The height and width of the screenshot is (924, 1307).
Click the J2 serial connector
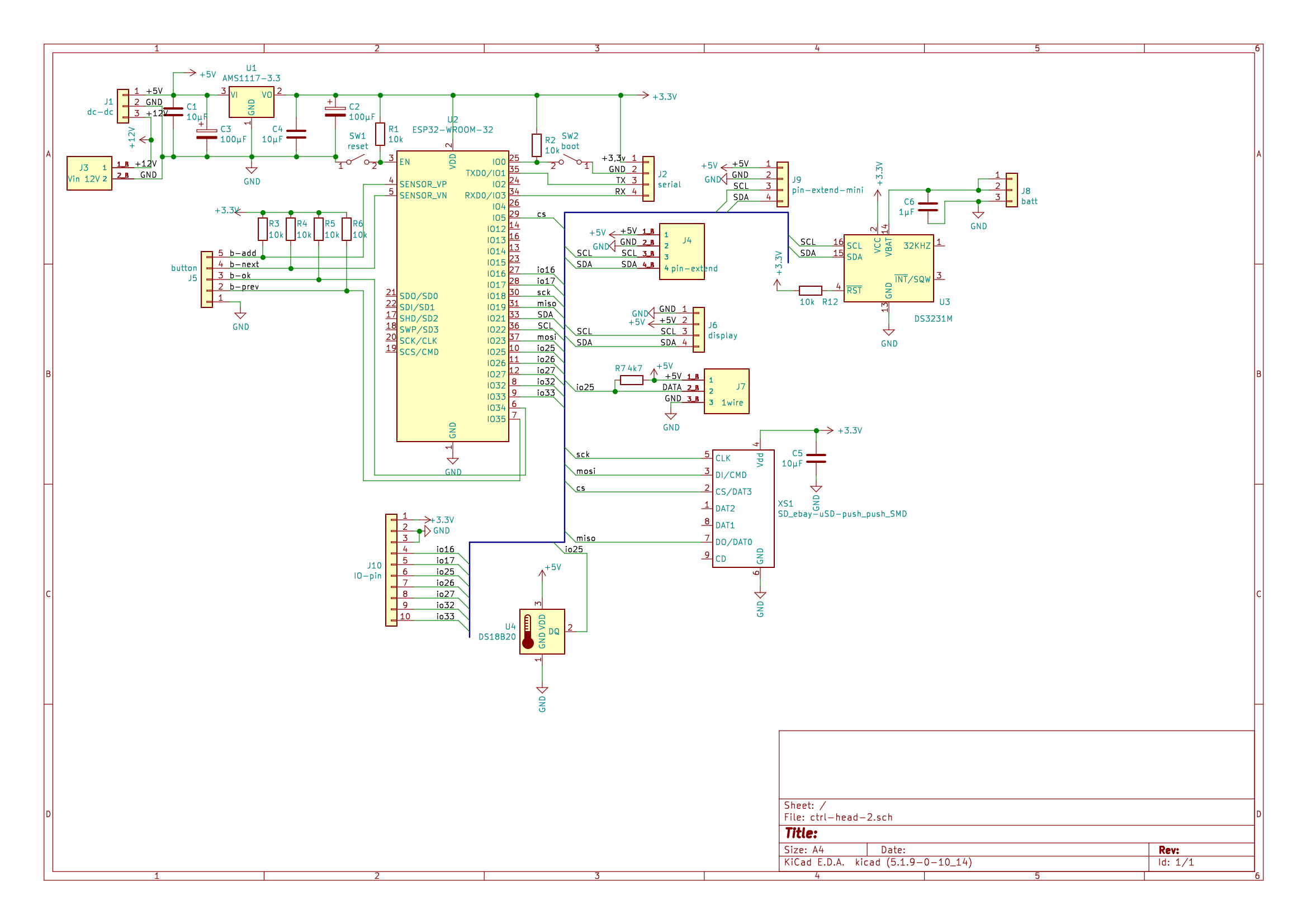coord(648,179)
